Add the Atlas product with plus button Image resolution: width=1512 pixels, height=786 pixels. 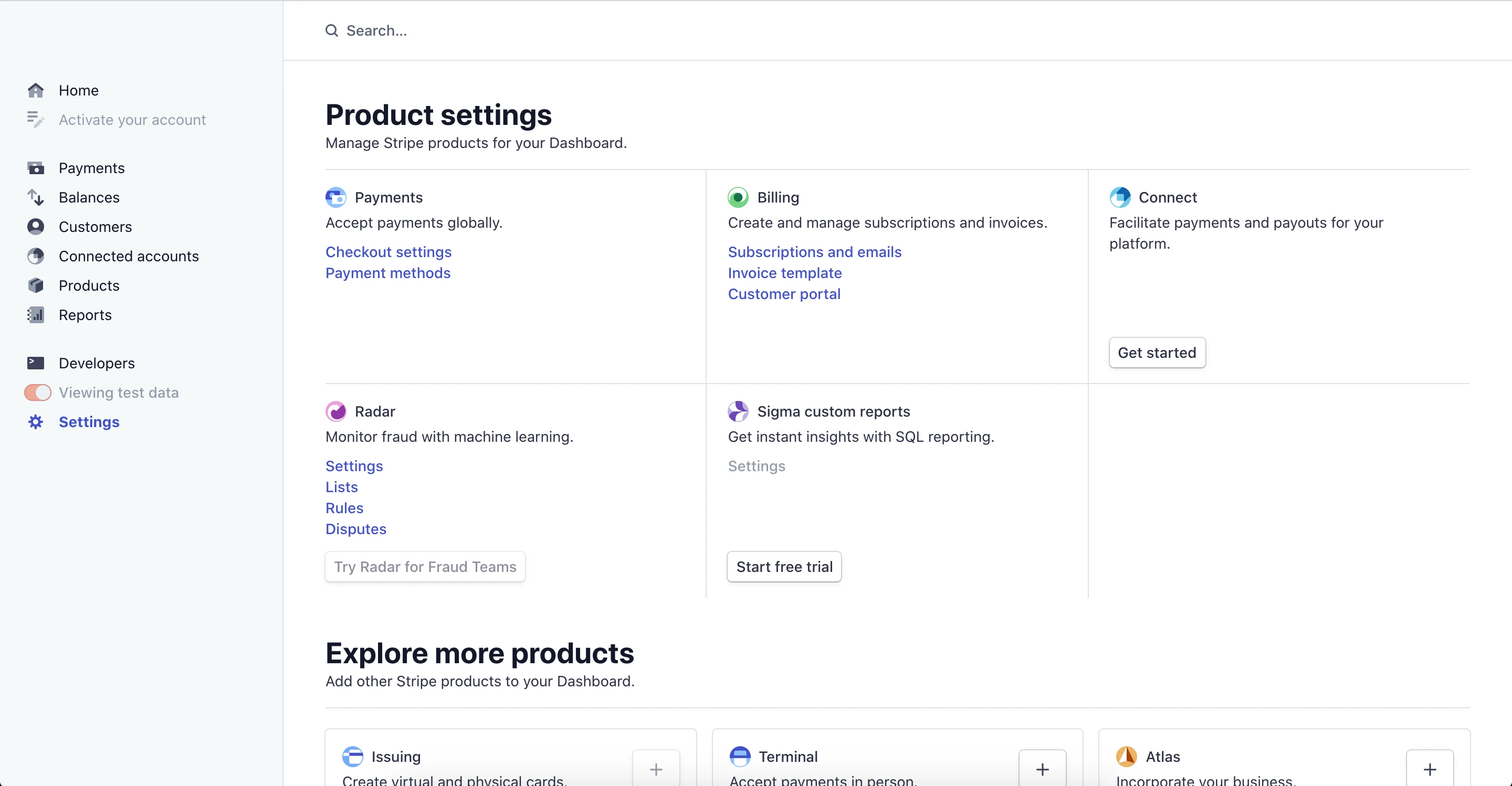1429,769
